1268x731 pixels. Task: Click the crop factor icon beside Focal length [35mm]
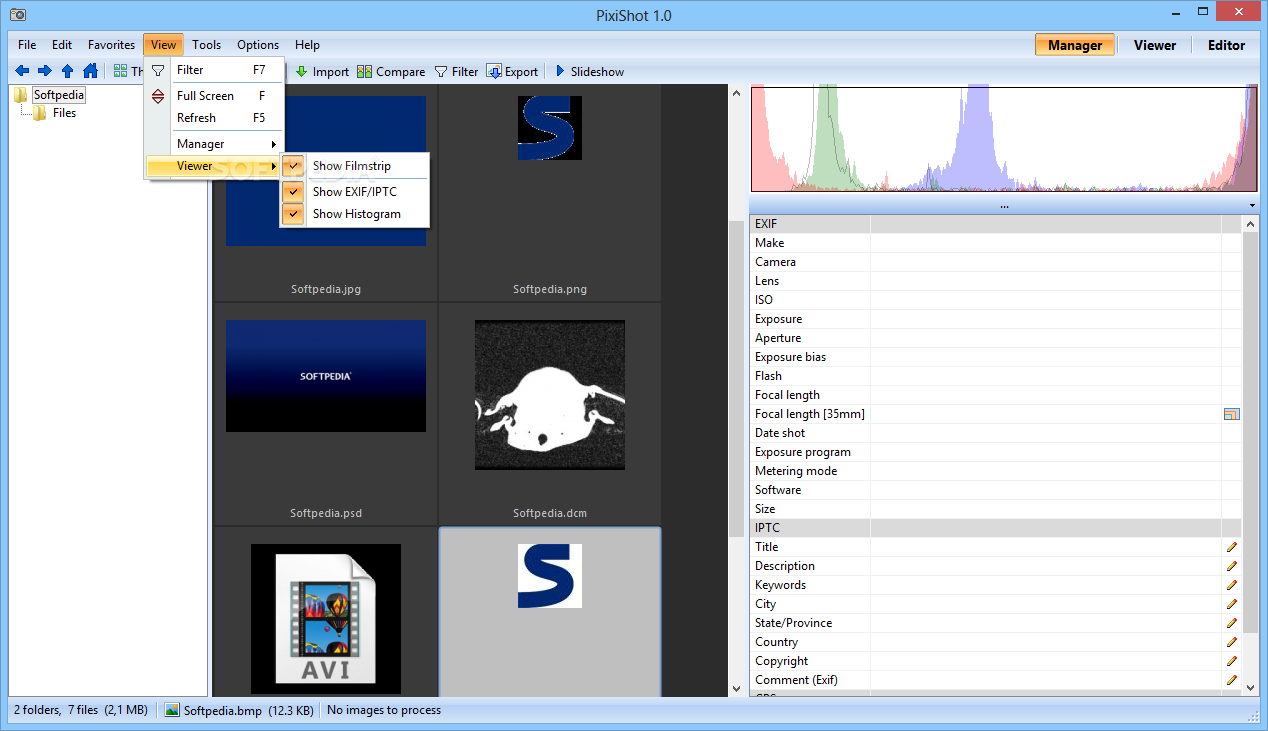[1231, 414]
